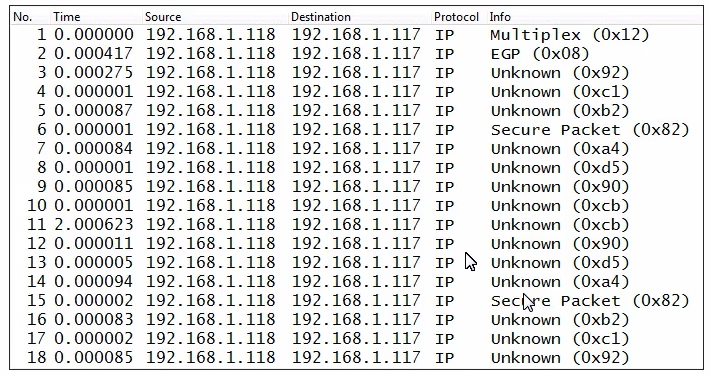The width and height of the screenshot is (710, 375).
Task: Select packet 15 Secure Packet (0x82)
Action: (356, 301)
